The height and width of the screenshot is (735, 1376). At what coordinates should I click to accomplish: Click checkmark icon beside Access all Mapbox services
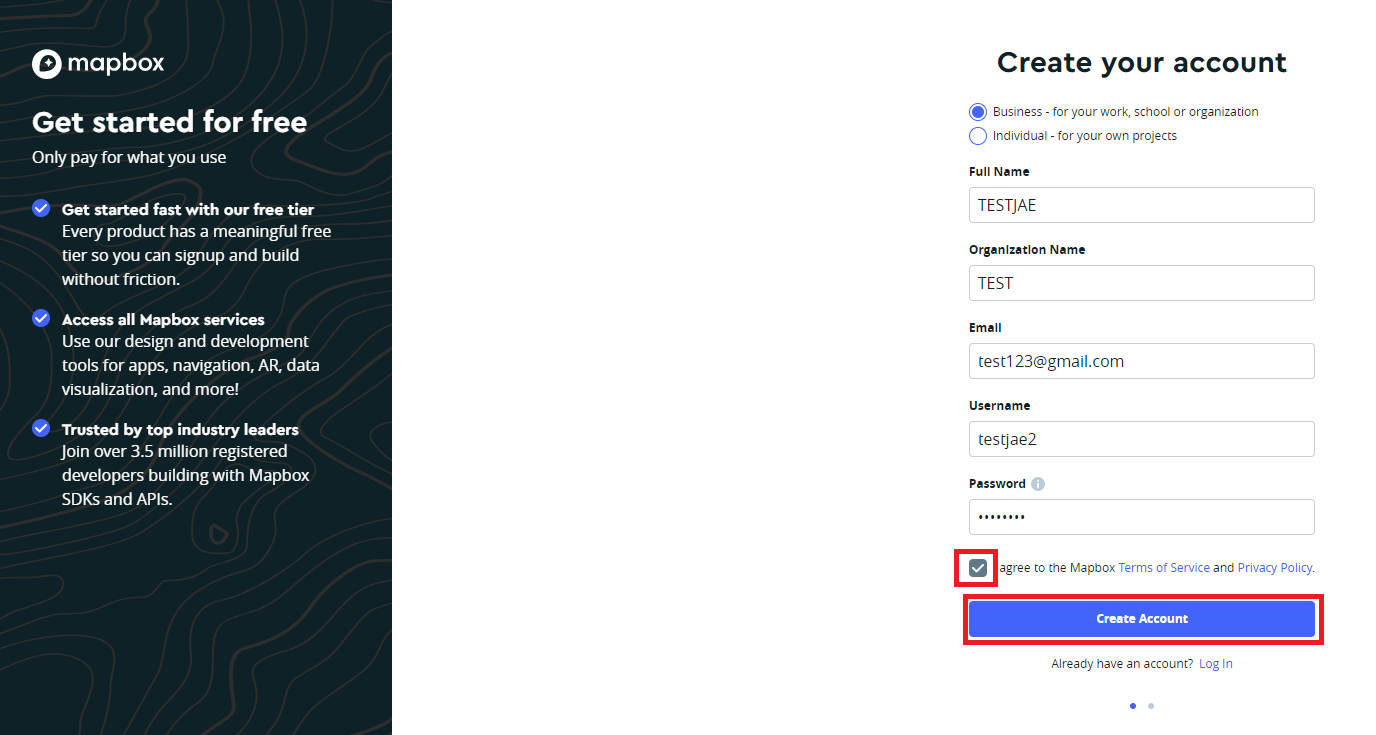pos(41,318)
